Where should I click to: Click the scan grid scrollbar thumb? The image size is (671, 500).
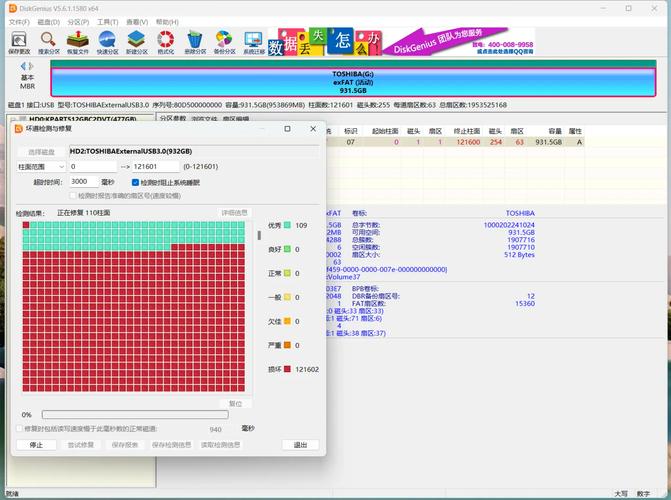click(x=259, y=235)
